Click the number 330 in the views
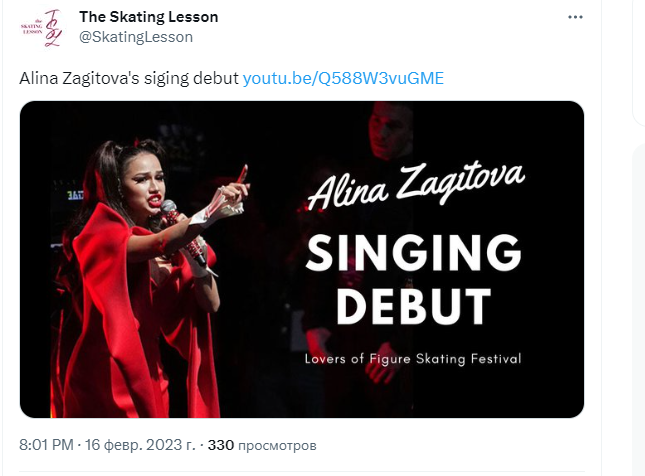This screenshot has width=645, height=476. pos(219,443)
